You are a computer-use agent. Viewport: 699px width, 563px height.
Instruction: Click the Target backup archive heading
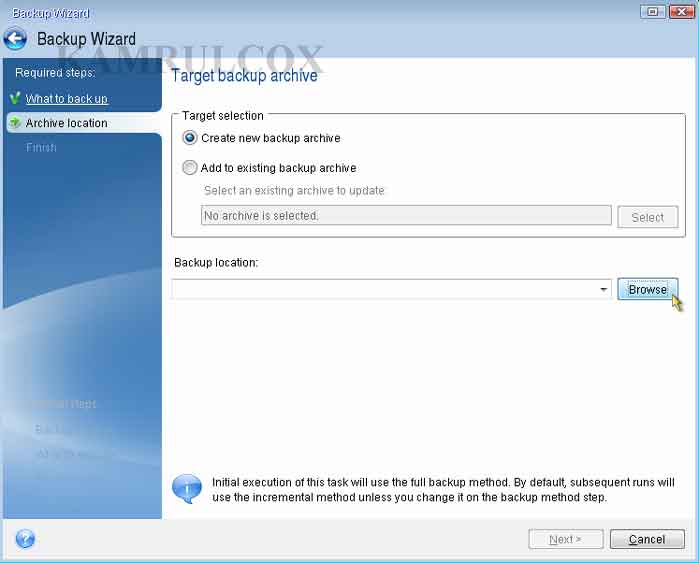[244, 75]
